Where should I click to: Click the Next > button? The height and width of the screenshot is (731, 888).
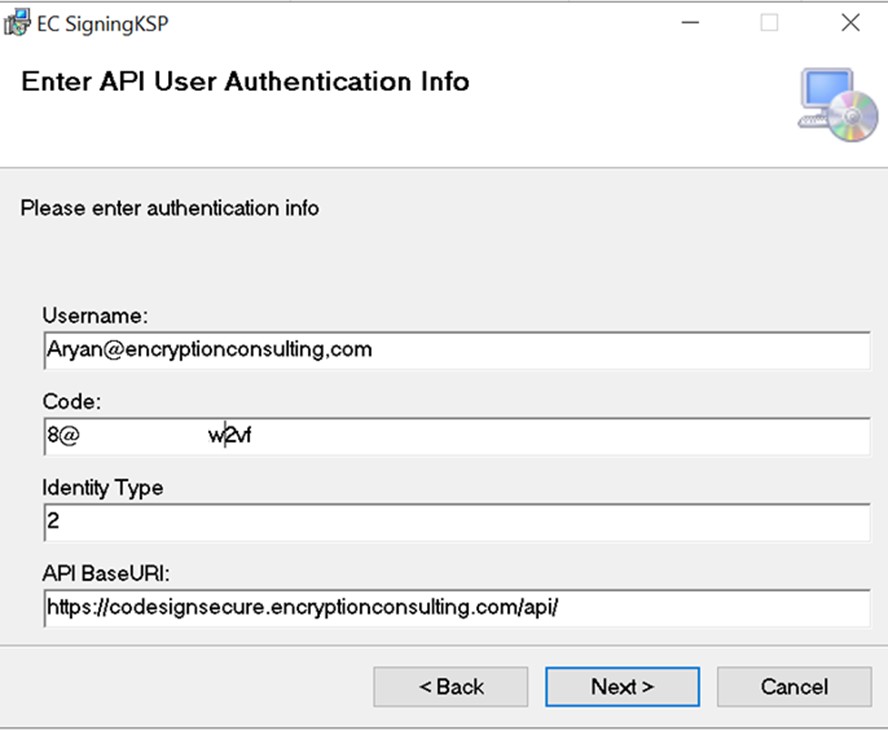point(622,686)
